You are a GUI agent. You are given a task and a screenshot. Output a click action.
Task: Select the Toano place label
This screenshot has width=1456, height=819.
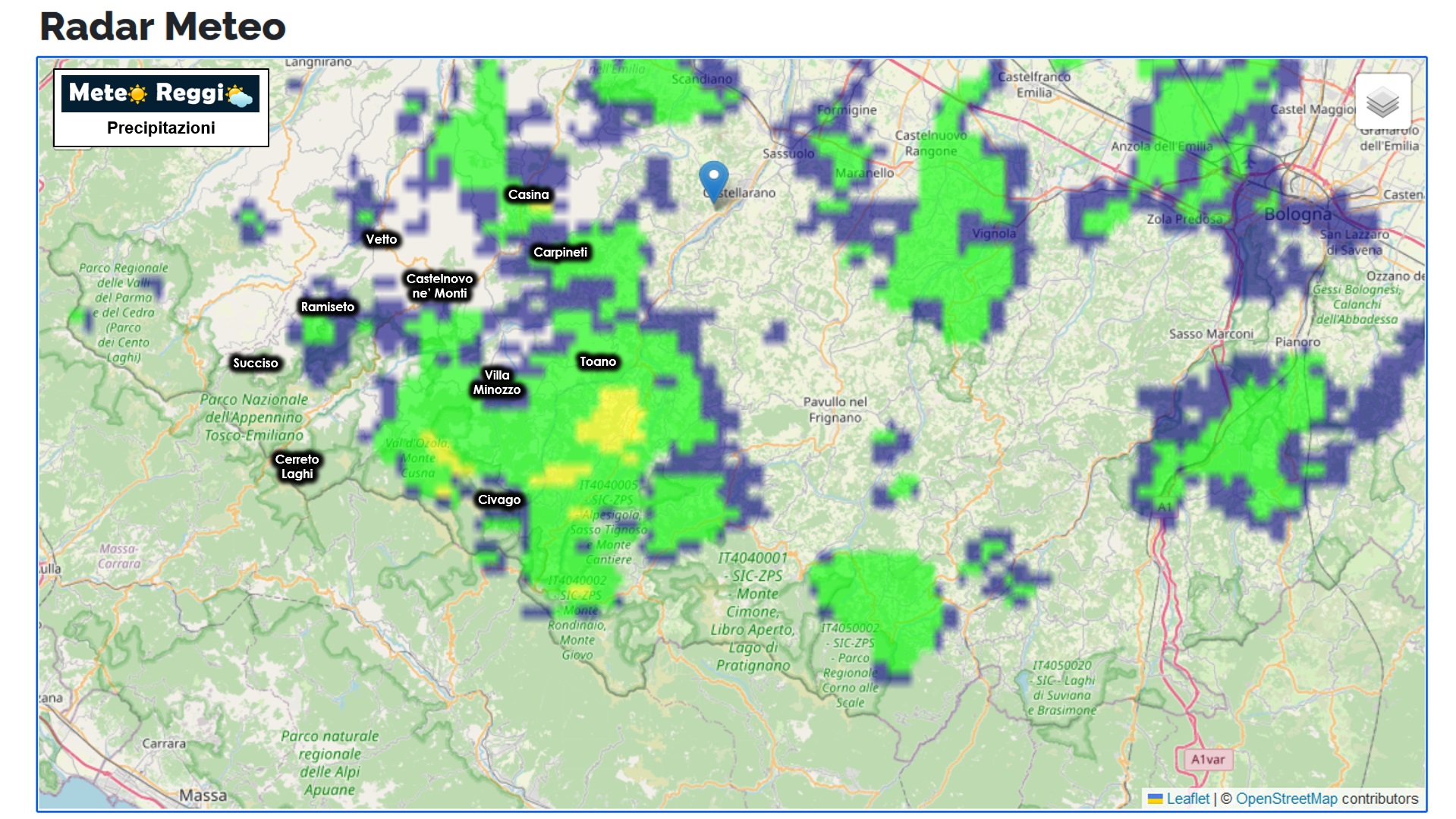point(598,361)
